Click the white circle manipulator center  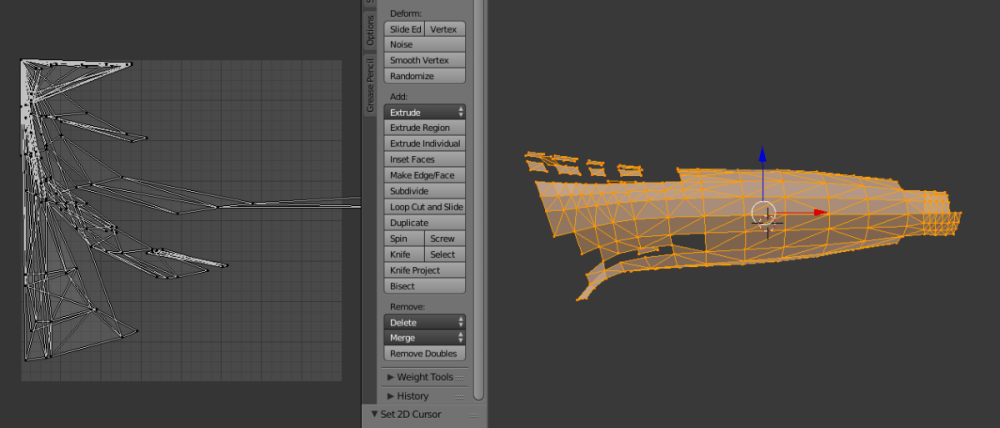point(763,213)
